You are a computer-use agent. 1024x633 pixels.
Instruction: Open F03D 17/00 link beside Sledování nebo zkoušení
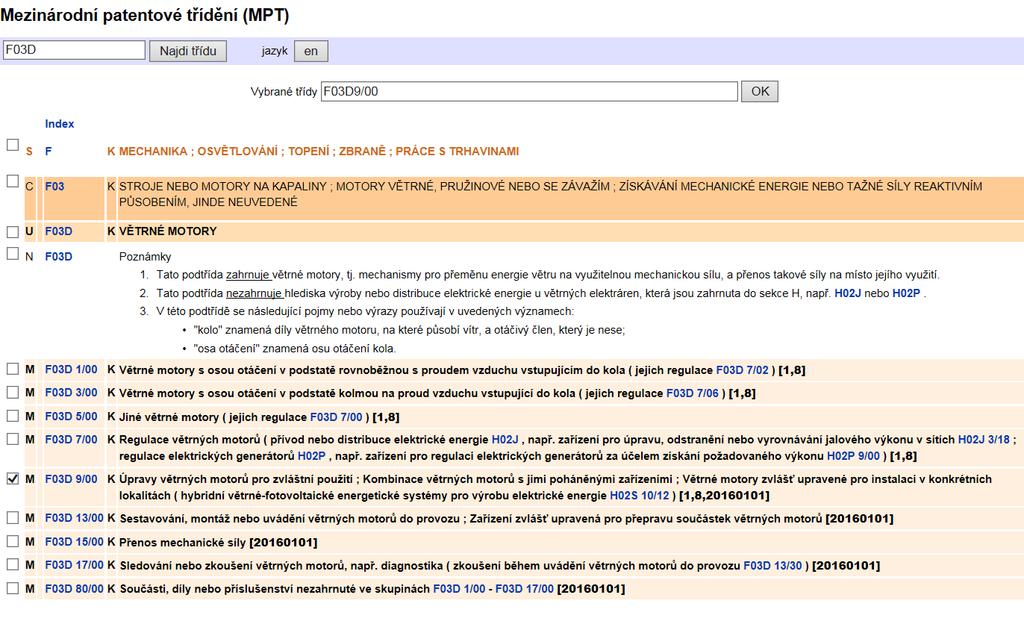(x=74, y=565)
